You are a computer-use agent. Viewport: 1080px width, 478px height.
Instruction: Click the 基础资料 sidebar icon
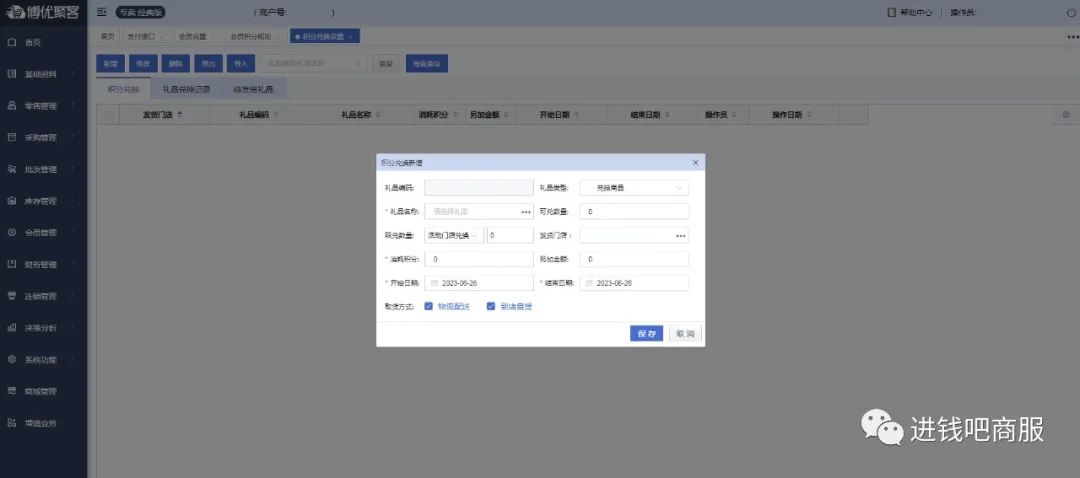[x=12, y=74]
